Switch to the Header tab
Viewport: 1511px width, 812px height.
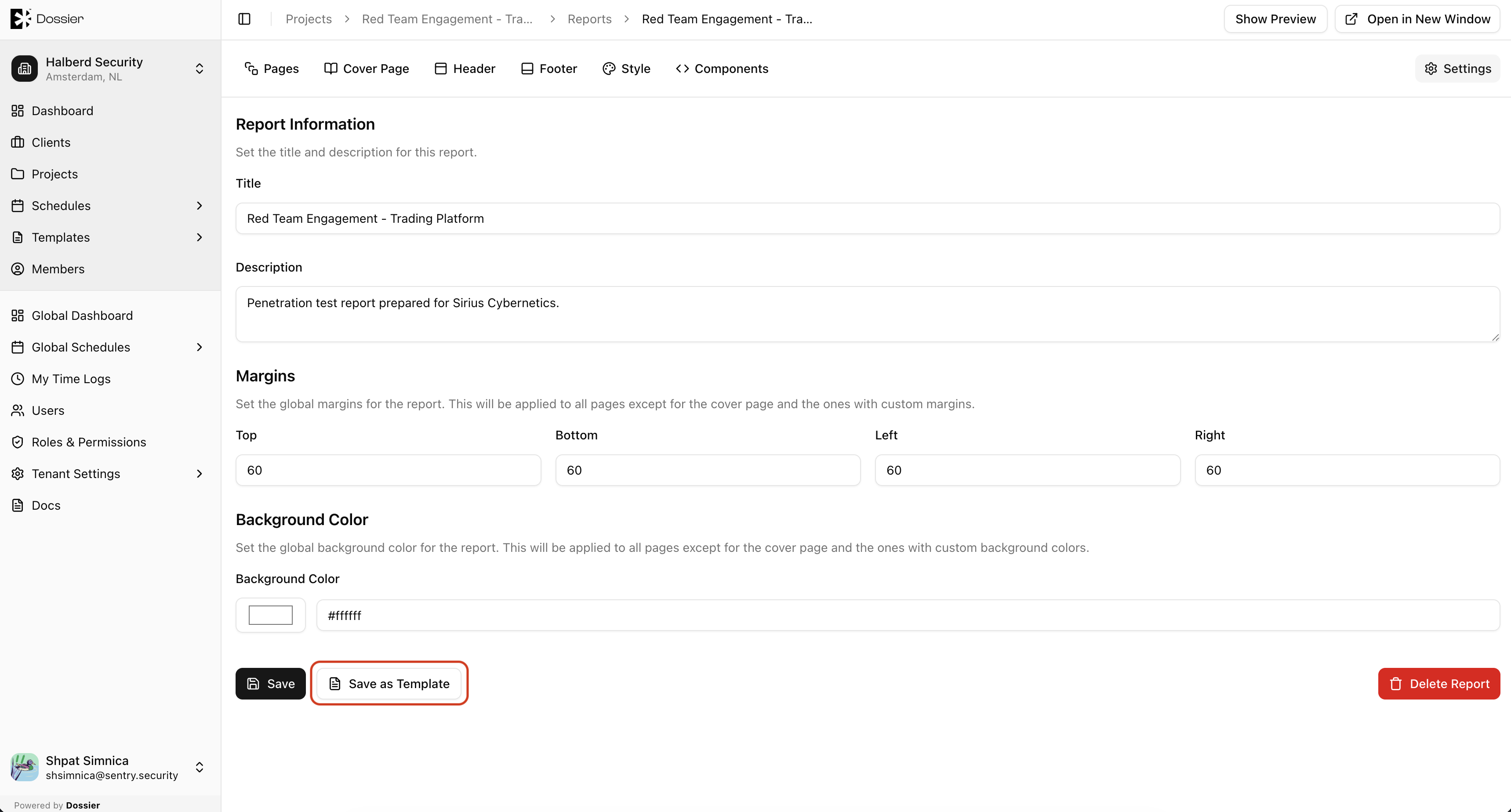pyautogui.click(x=465, y=69)
